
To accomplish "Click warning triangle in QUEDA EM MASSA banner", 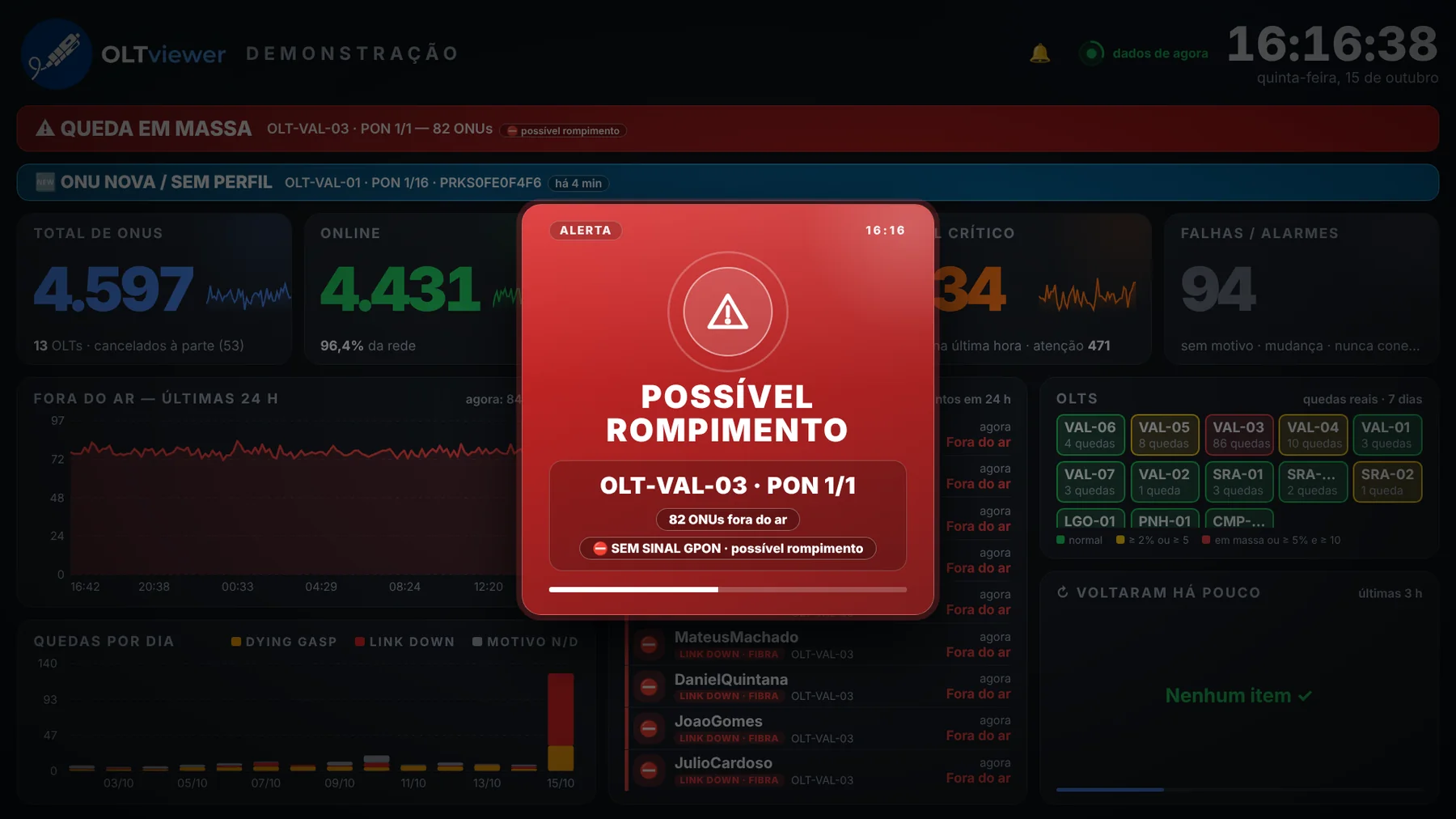I will point(45,128).
